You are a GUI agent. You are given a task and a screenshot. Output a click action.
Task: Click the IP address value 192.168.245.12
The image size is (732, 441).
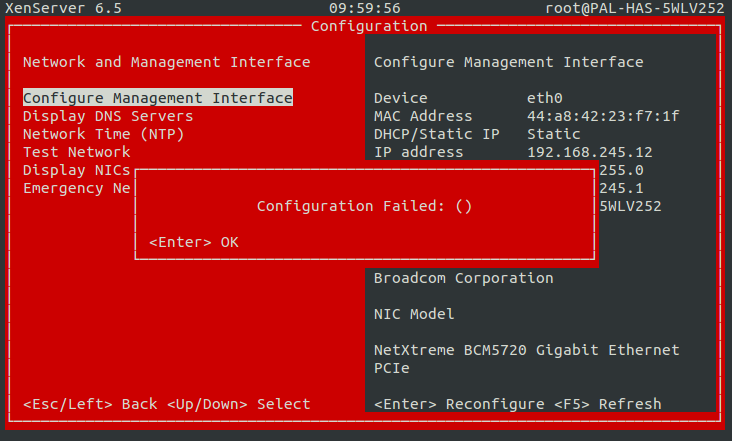(589, 152)
